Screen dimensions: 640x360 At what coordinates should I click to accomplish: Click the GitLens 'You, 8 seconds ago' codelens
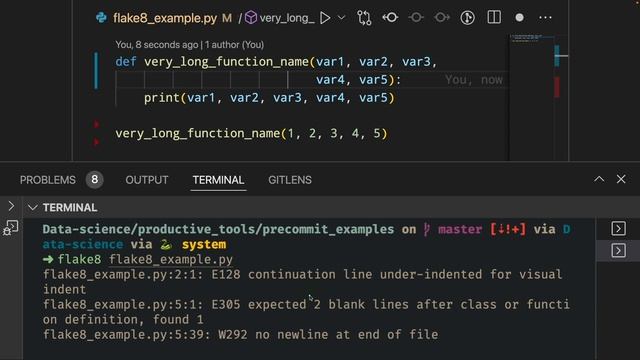pos(189,44)
